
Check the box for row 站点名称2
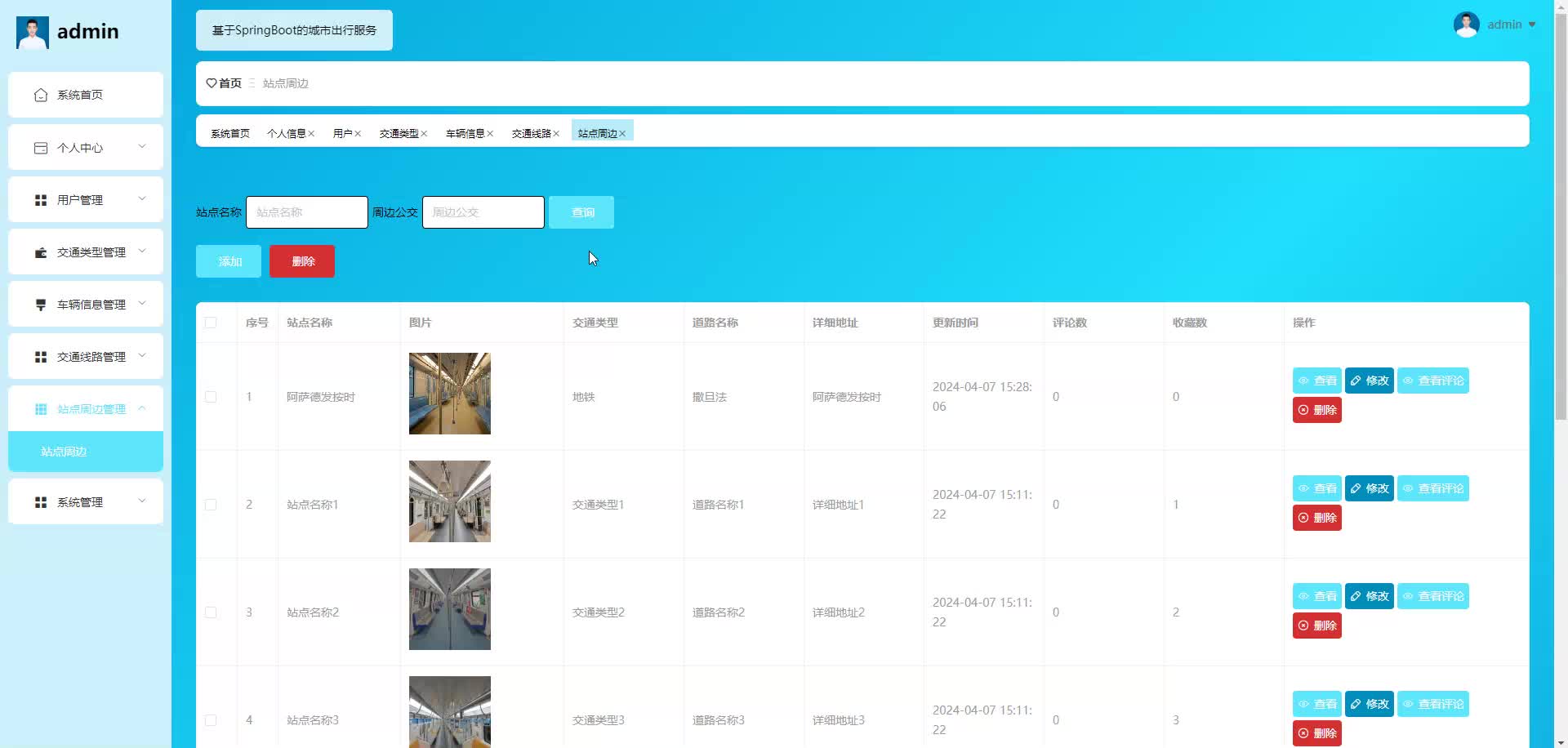click(x=211, y=612)
